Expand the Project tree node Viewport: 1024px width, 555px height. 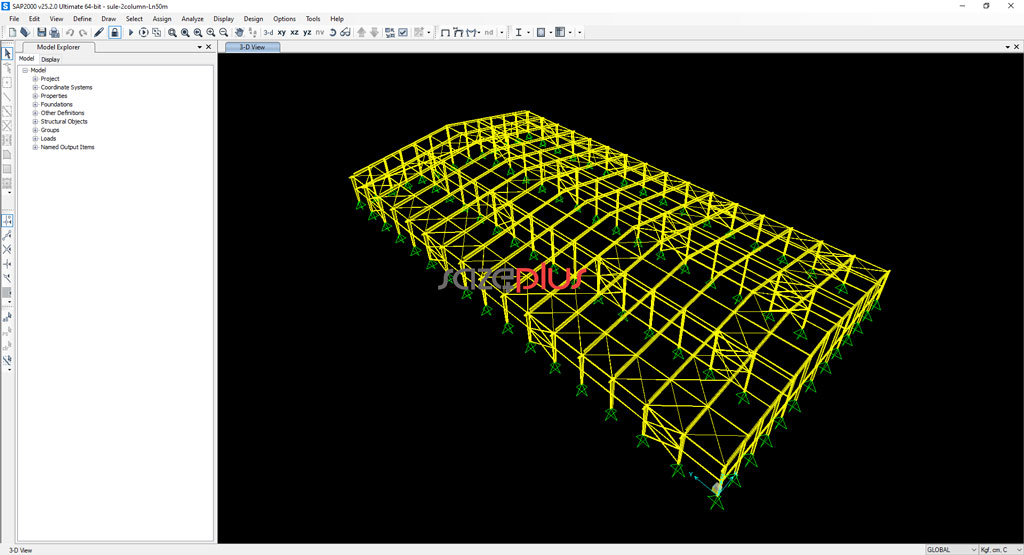(x=35, y=78)
